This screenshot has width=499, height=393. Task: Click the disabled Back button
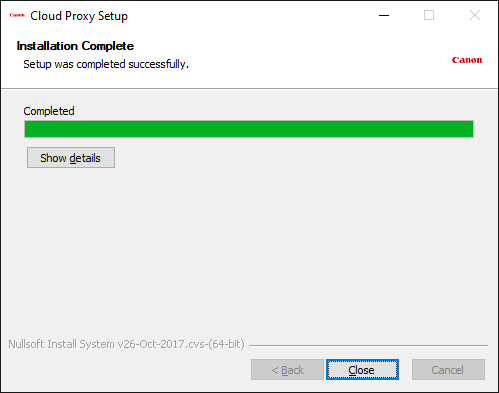(287, 370)
